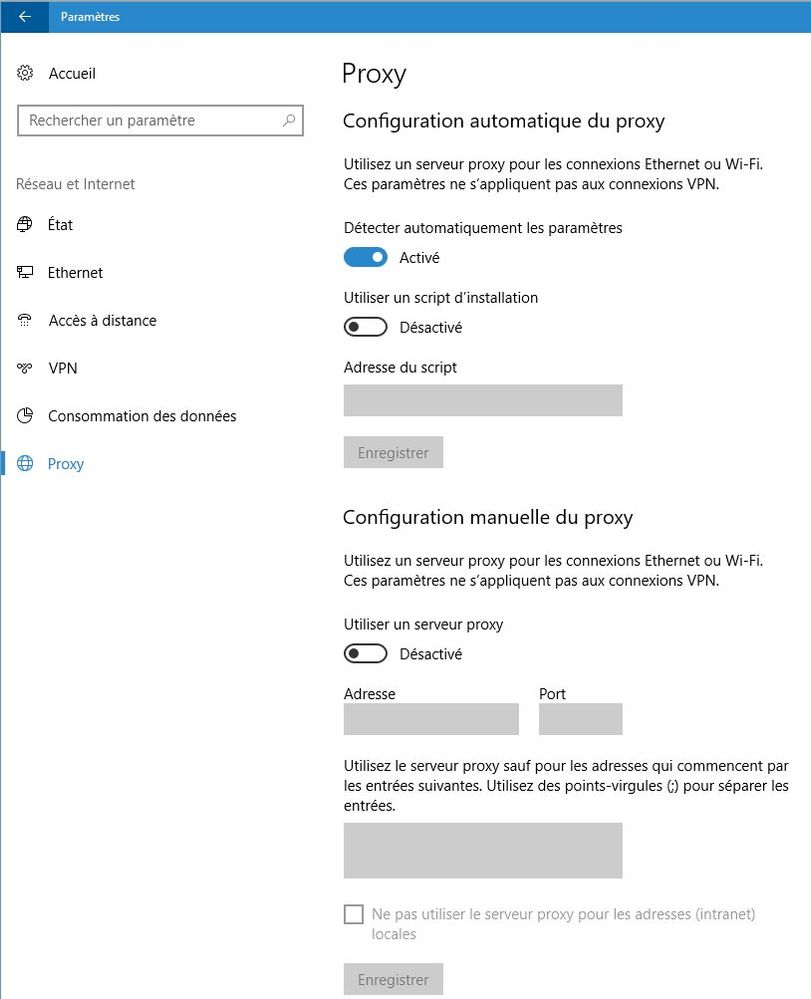
Task: Click the Proxy globe icon
Action: [x=26, y=464]
